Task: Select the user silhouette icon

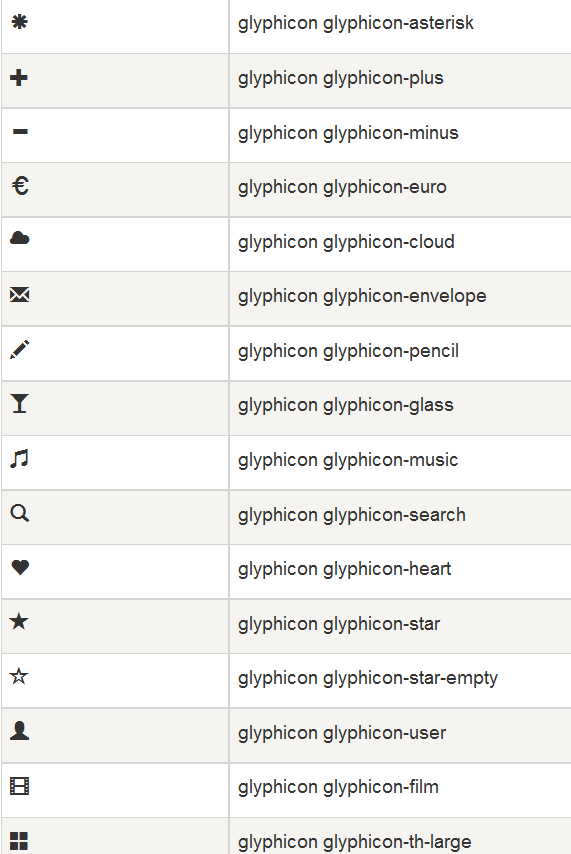Action: tap(20, 730)
